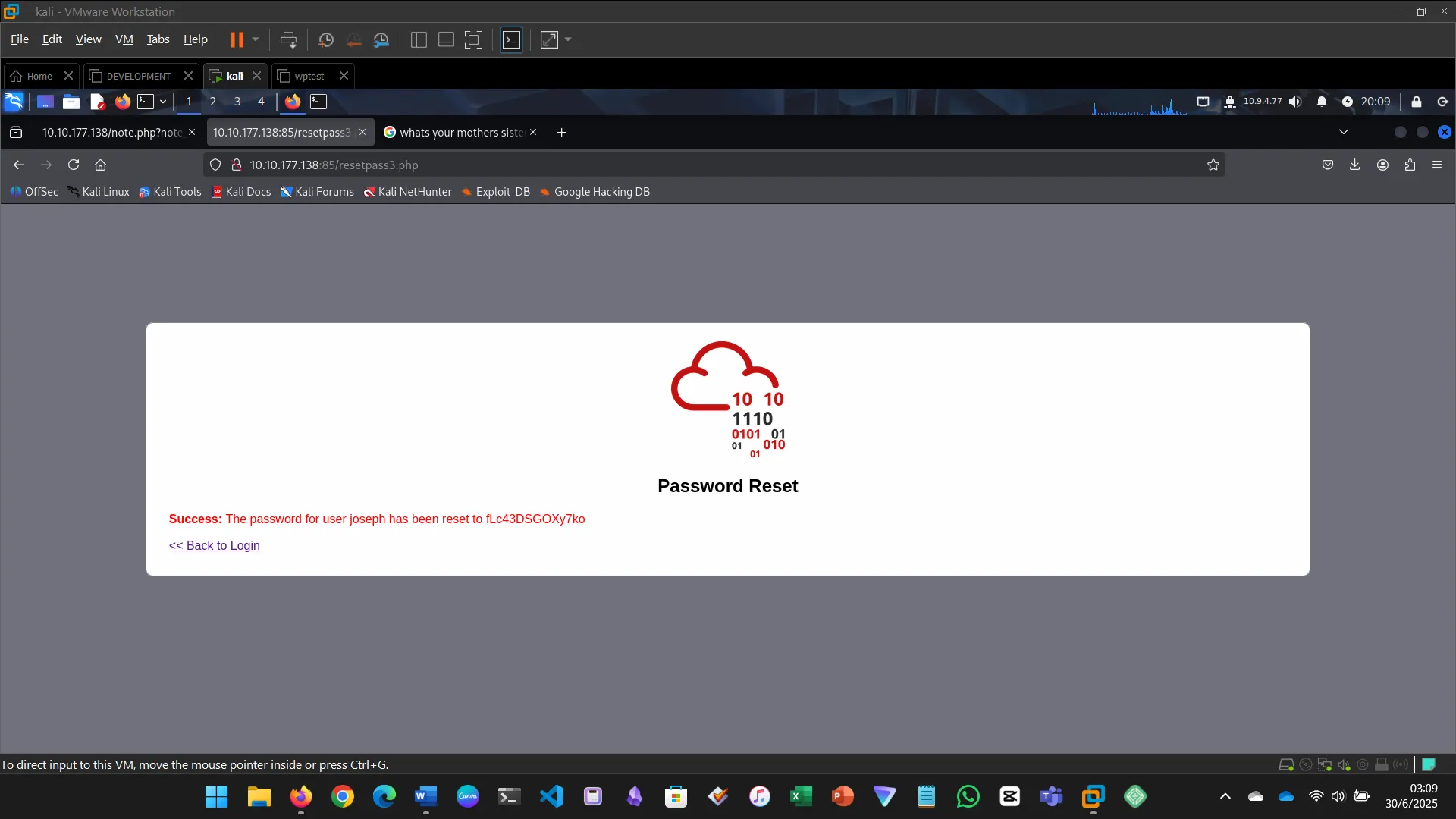
Task: Open the Kali Tools bookmark
Action: click(170, 192)
